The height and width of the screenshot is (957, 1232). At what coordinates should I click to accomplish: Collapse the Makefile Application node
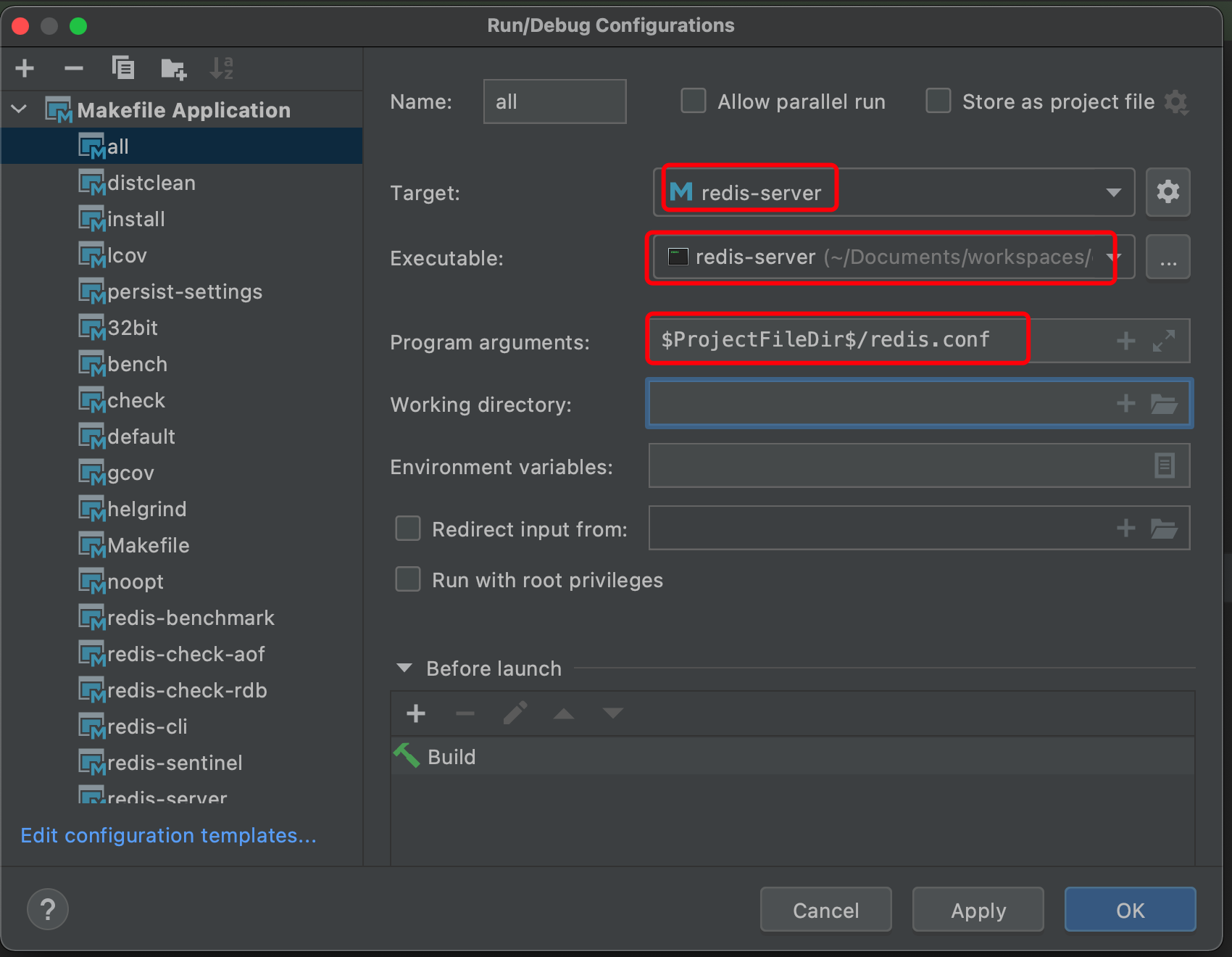(20, 109)
